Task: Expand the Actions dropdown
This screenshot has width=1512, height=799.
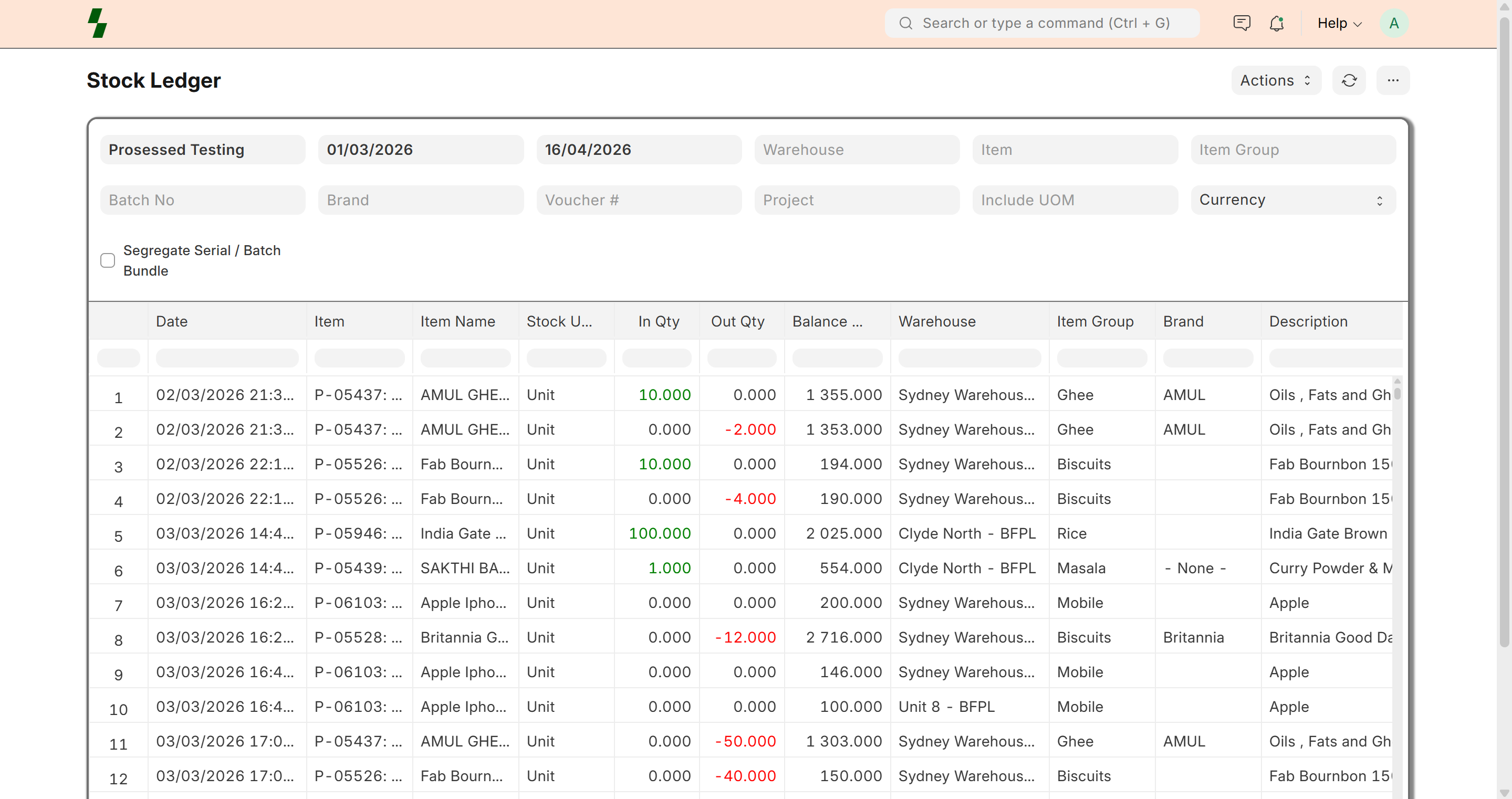Action: pyautogui.click(x=1276, y=80)
